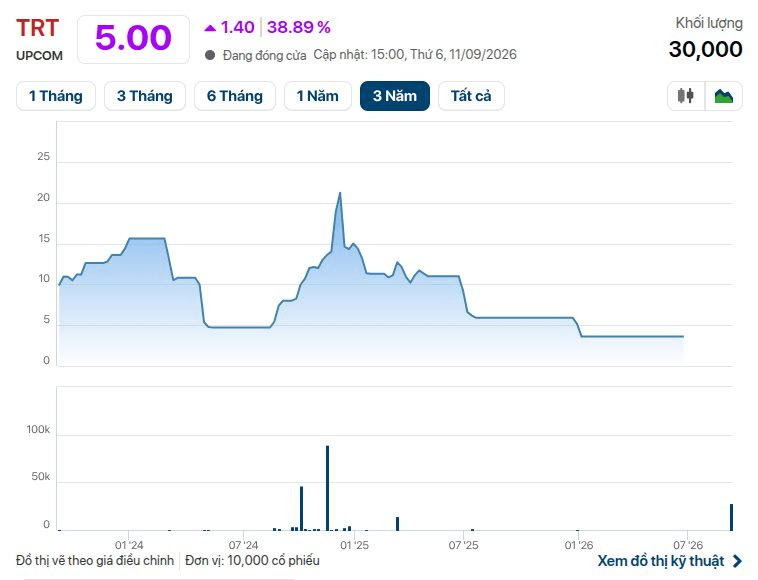Show the Tất cả time range
The width and height of the screenshot is (758, 580).
pos(471,96)
